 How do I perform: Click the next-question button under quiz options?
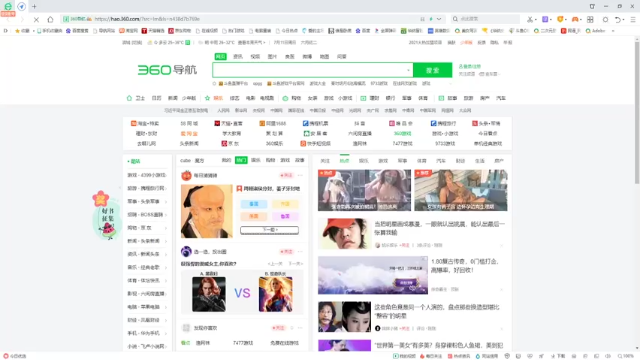coord(269,230)
